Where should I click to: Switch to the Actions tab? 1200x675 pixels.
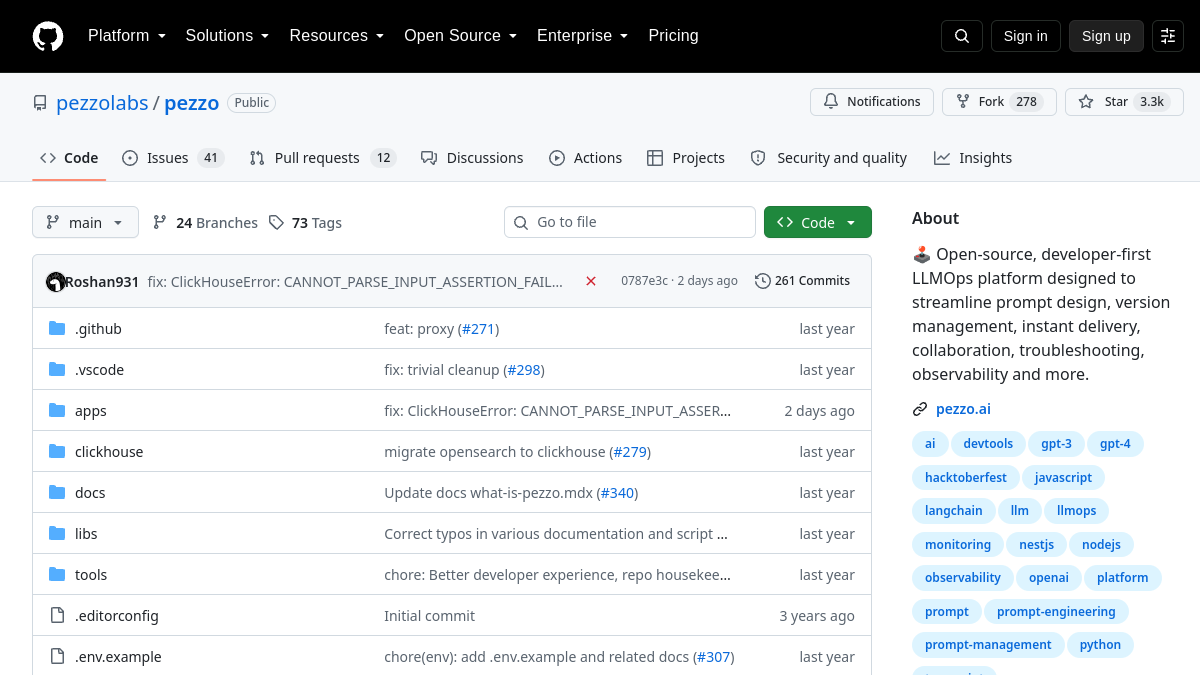coord(585,158)
